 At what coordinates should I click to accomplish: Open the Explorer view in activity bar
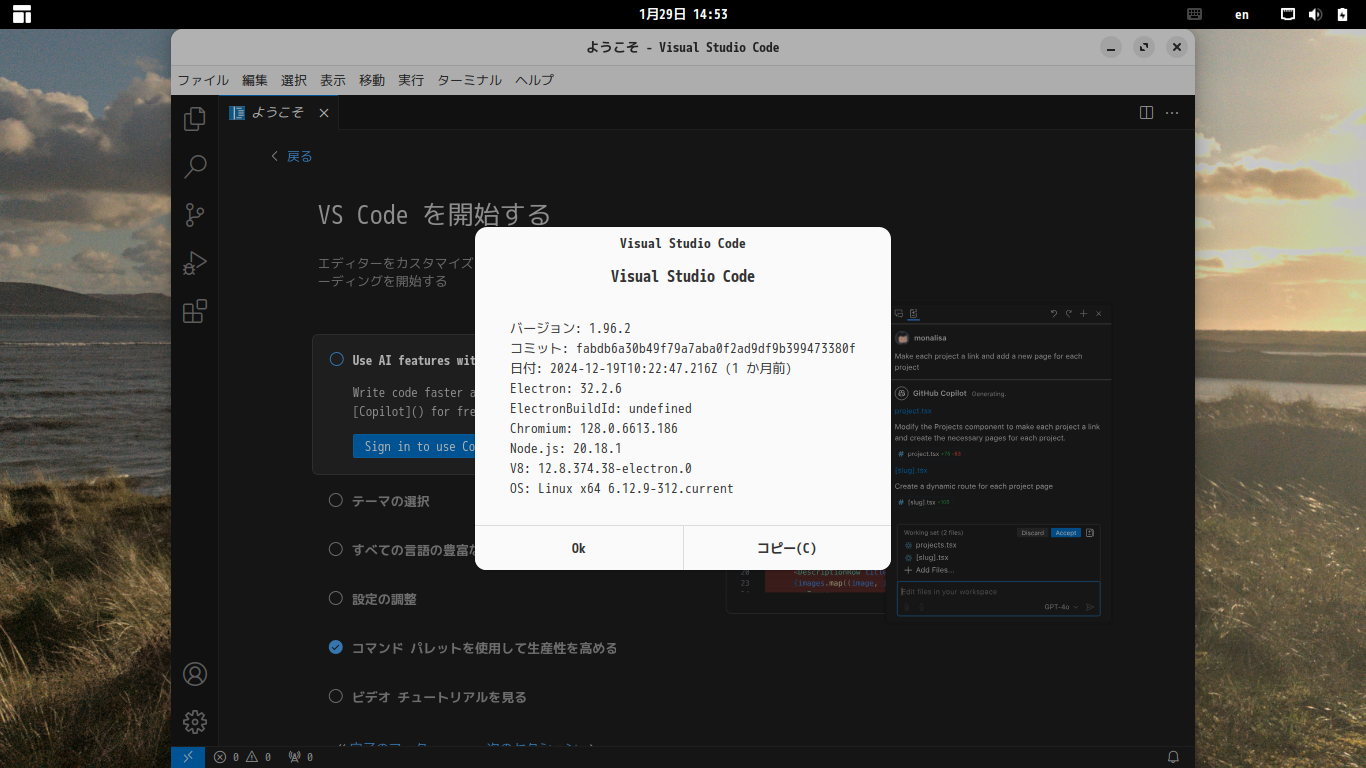pos(195,119)
